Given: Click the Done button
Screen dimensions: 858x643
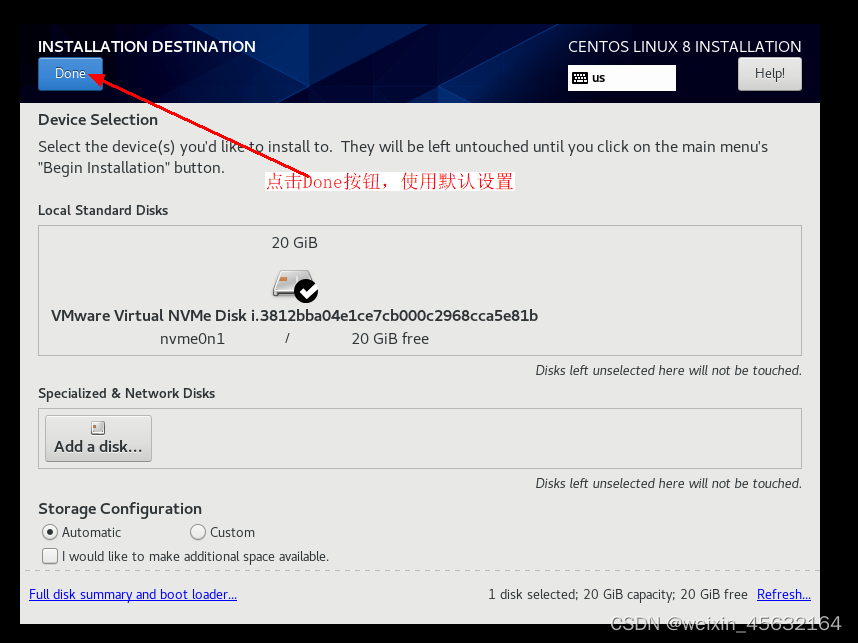Looking at the screenshot, I should pyautogui.click(x=70, y=73).
